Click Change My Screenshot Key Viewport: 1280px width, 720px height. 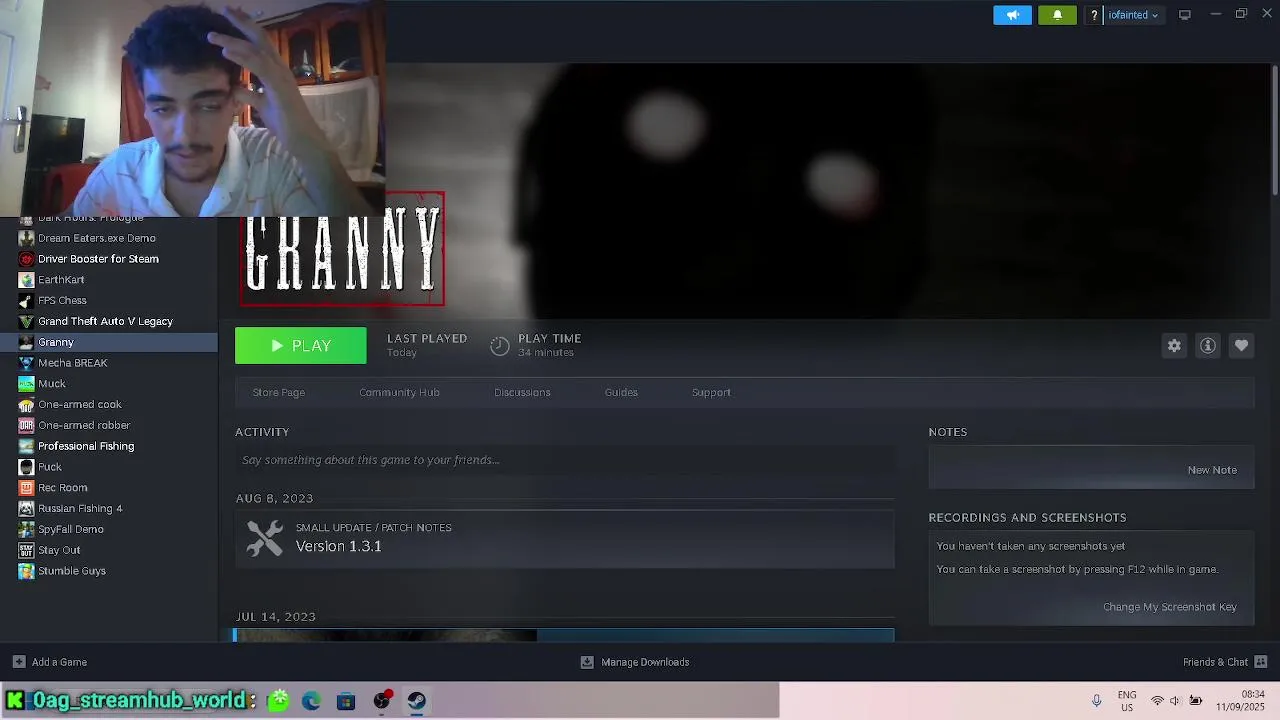1170,607
